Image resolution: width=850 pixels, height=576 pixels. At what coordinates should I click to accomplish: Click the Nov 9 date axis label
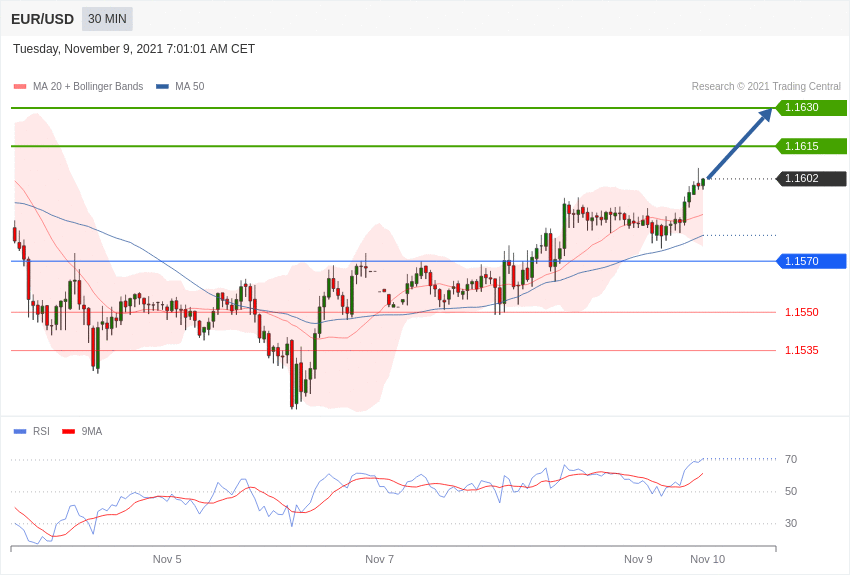coord(638,559)
